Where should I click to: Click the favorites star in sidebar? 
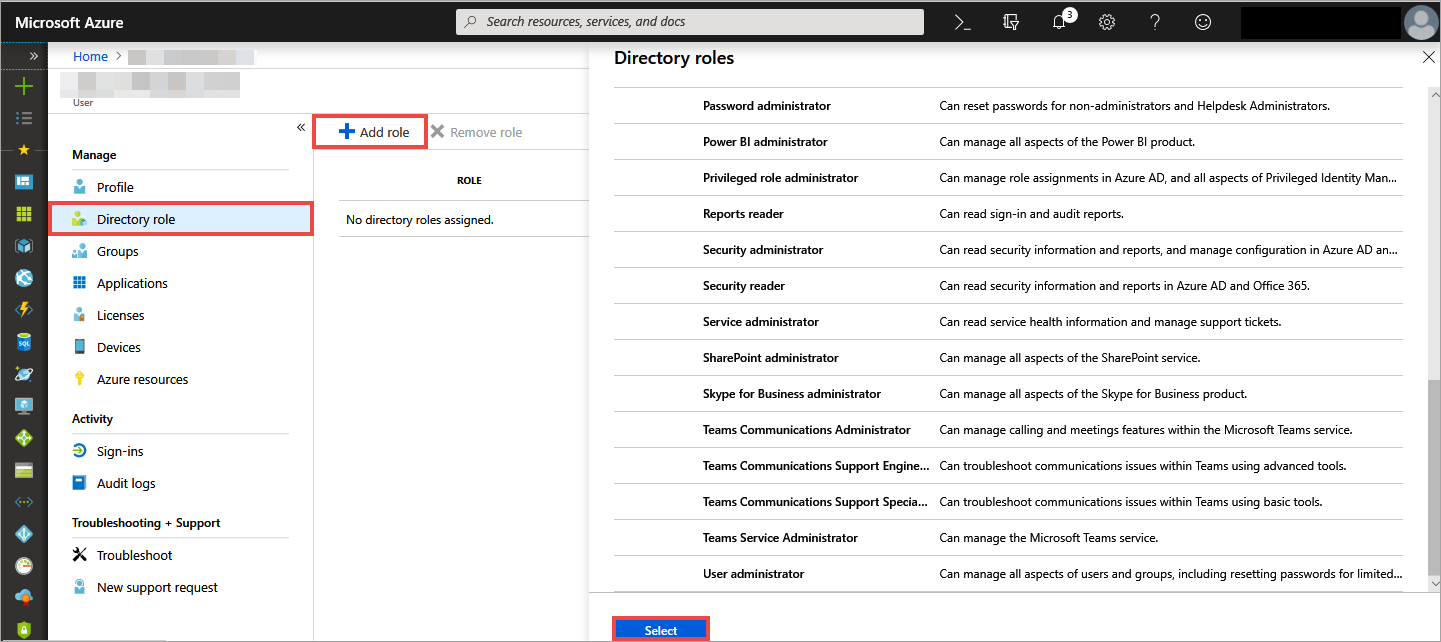(24, 150)
